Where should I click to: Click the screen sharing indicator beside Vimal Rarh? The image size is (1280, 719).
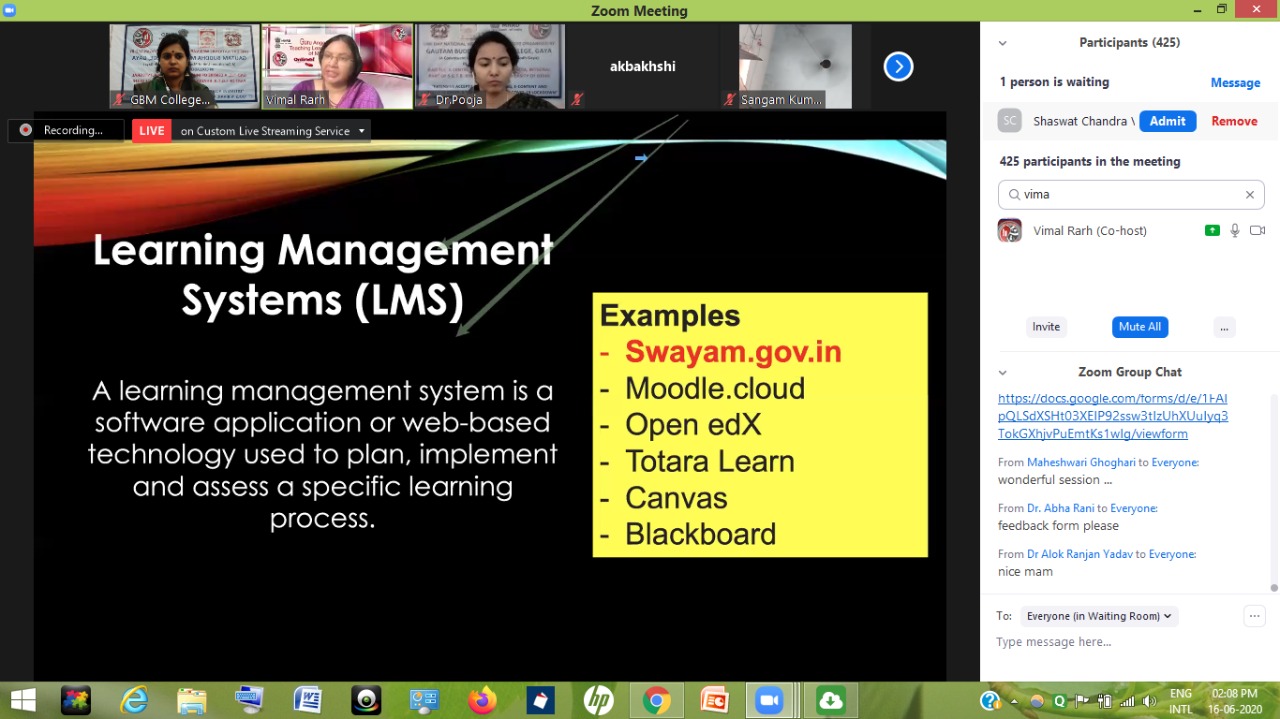click(x=1212, y=230)
